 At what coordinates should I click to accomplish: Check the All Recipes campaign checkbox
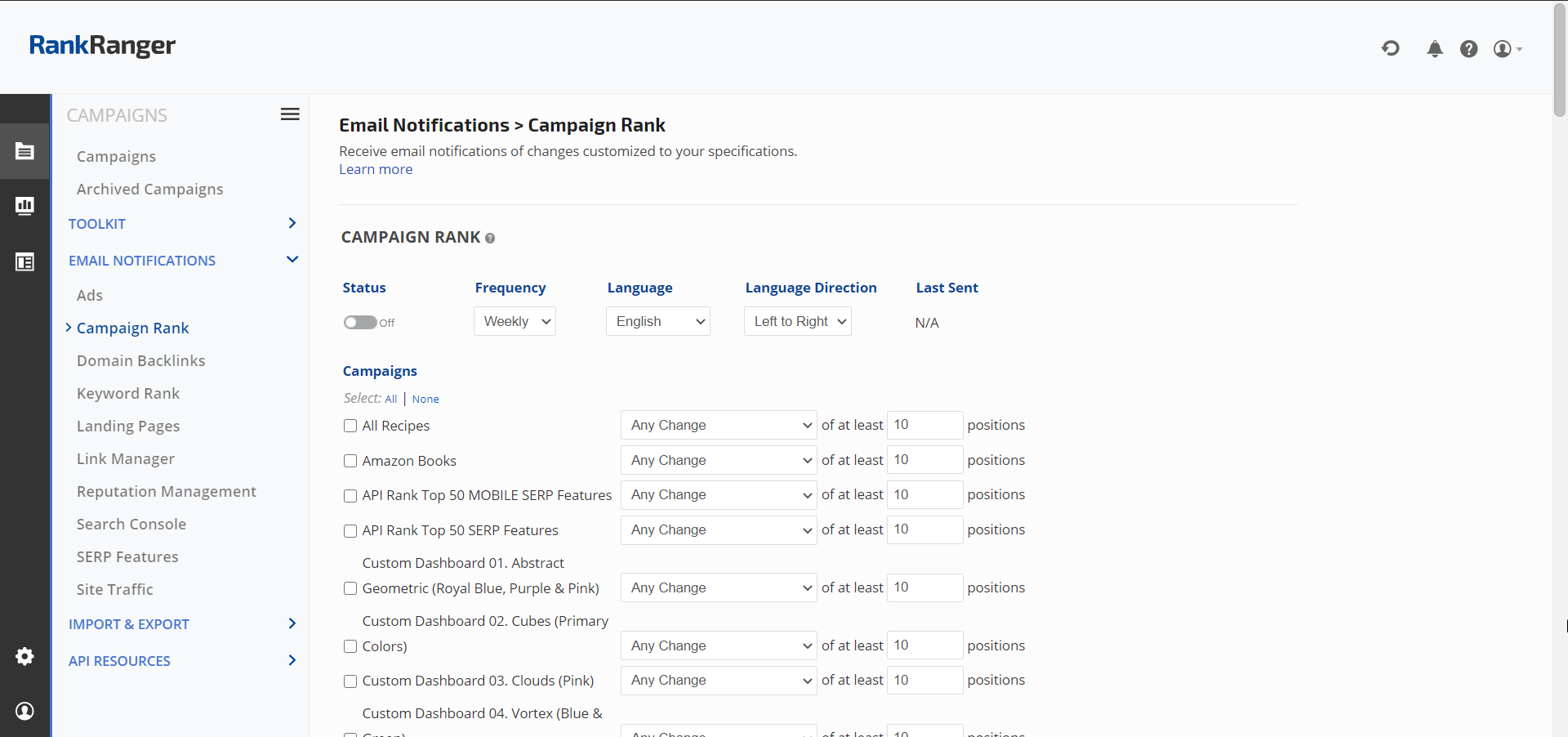[x=350, y=426]
